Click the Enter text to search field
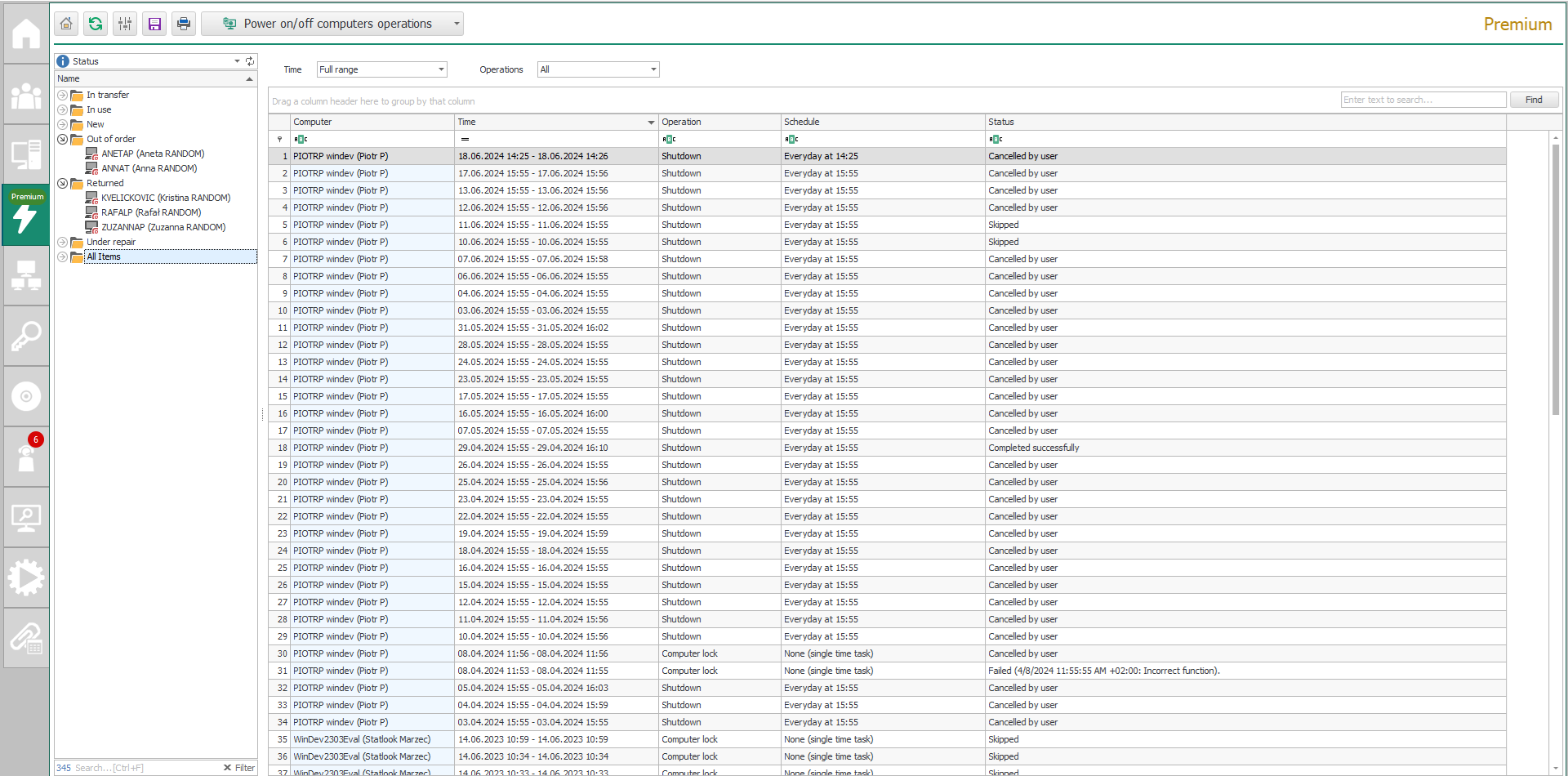 pyautogui.click(x=1423, y=100)
